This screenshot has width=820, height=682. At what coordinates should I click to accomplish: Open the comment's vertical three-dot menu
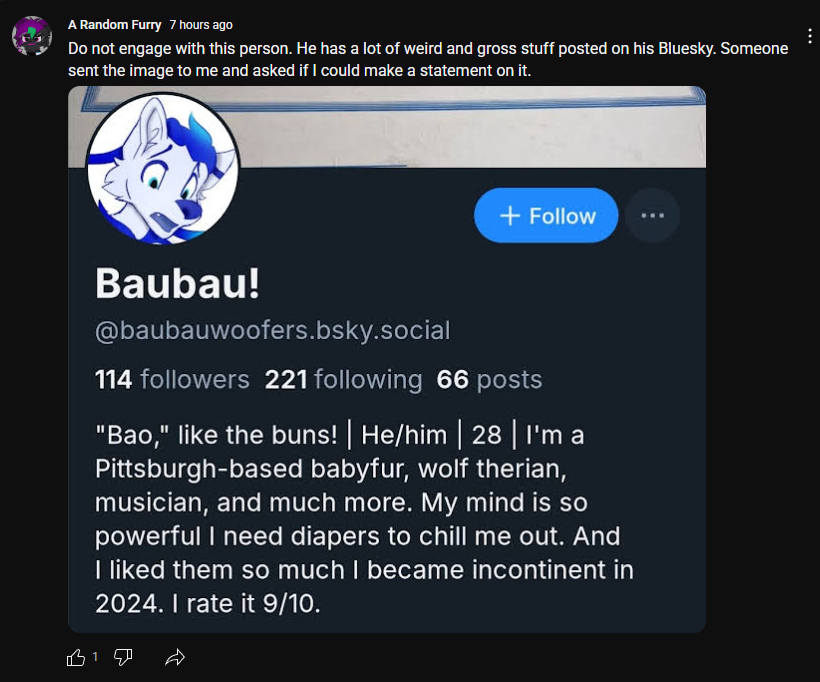pos(809,36)
